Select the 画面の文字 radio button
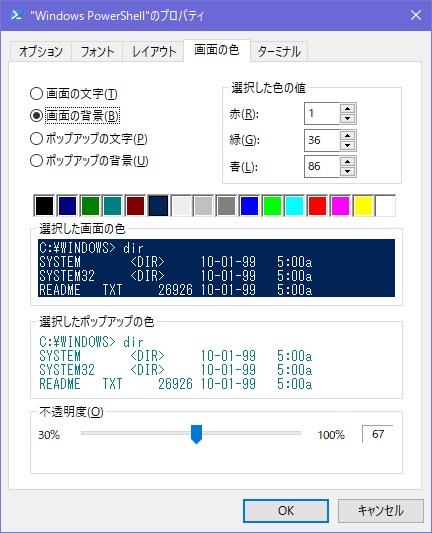 point(36,93)
